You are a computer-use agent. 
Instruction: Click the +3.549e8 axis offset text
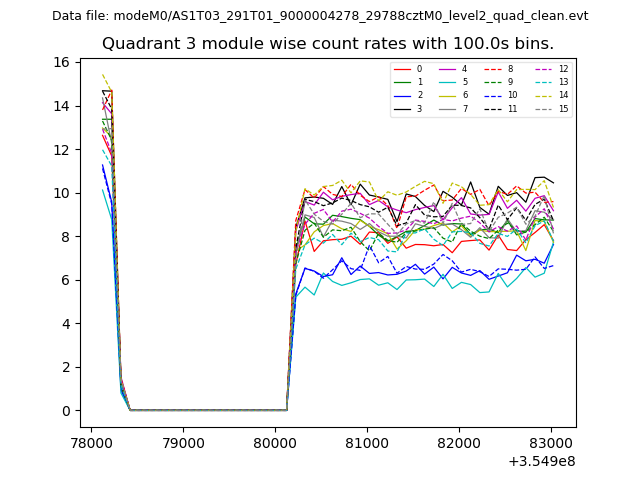coord(541,461)
